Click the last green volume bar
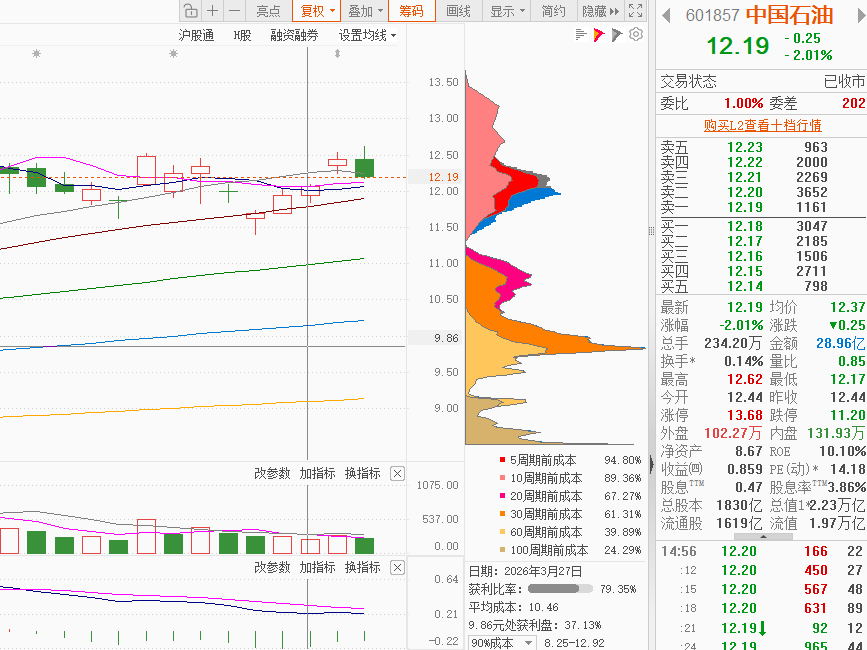The width and height of the screenshot is (867, 650). [364, 546]
